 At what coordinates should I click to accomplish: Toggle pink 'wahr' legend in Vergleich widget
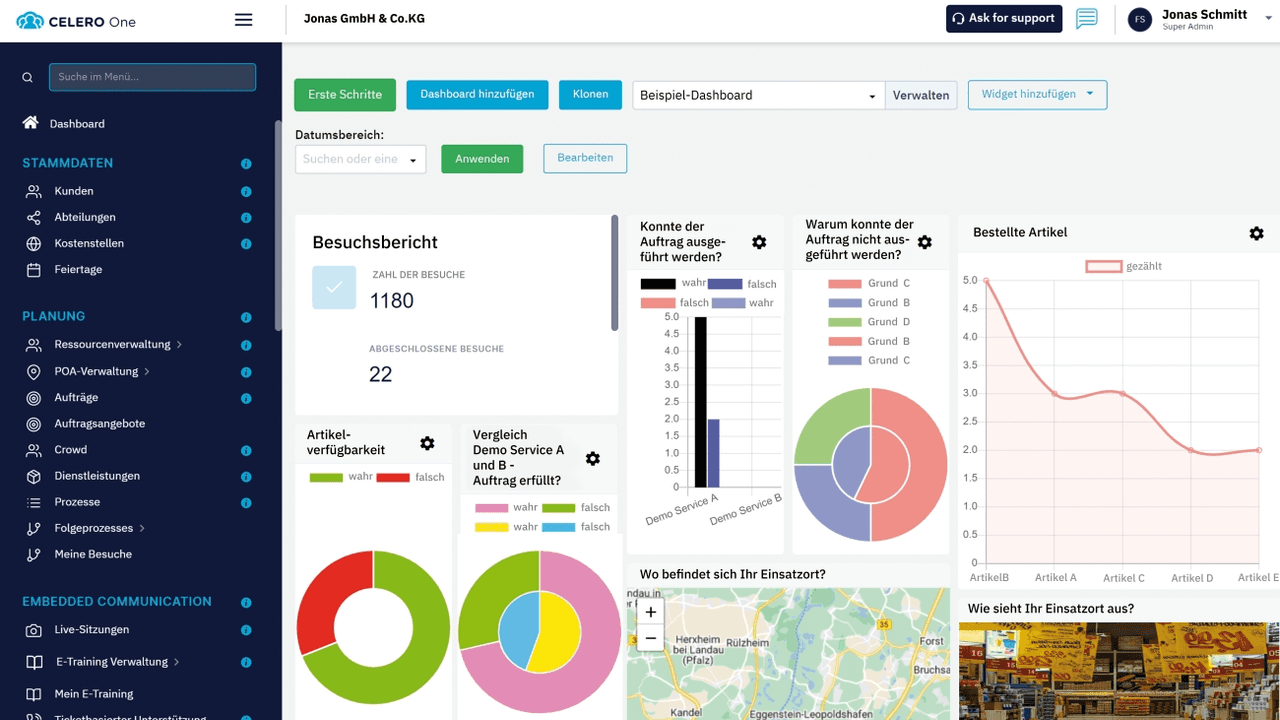tap(506, 508)
